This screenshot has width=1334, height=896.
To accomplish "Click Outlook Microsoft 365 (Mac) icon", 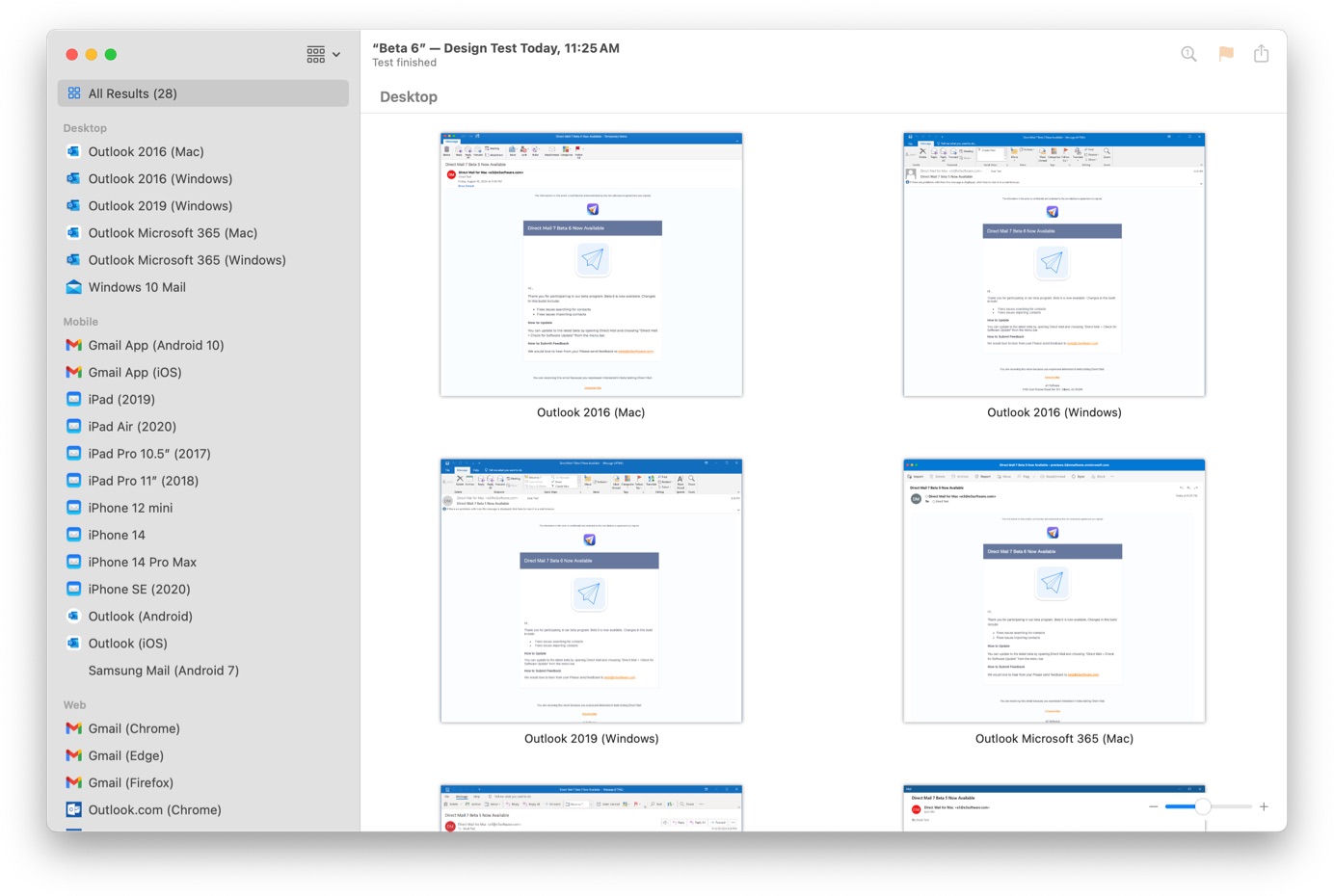I will 73,232.
